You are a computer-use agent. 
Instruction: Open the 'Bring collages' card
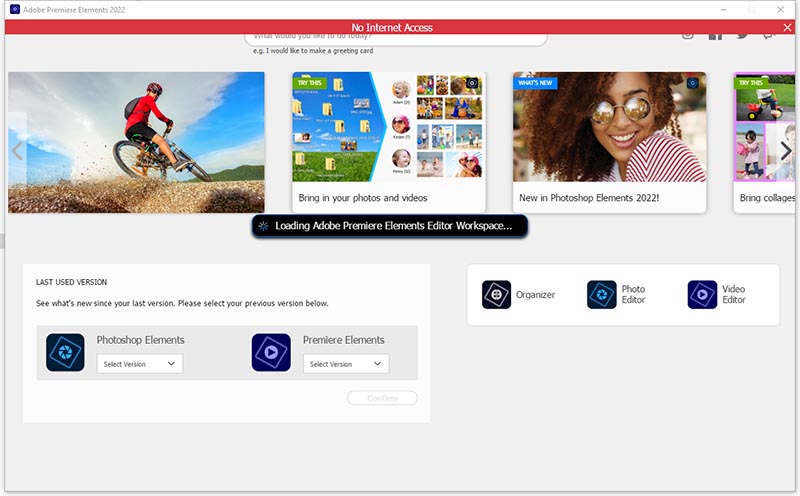coord(764,142)
